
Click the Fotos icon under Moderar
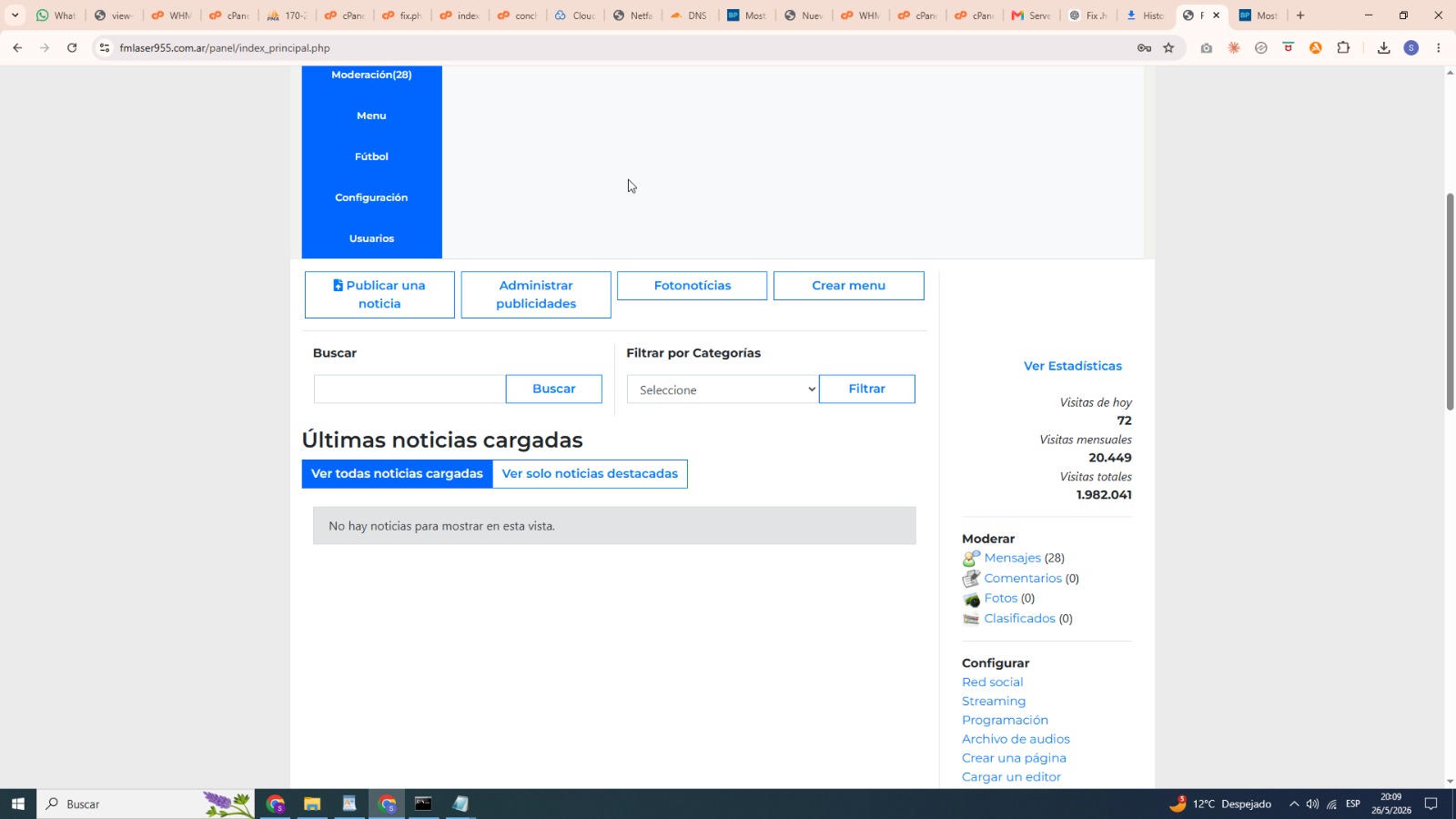pos(971,599)
